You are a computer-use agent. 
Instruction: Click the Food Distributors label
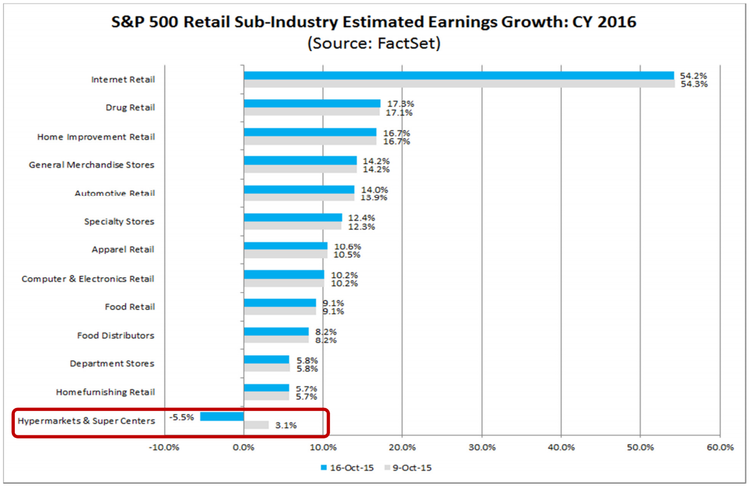116,336
